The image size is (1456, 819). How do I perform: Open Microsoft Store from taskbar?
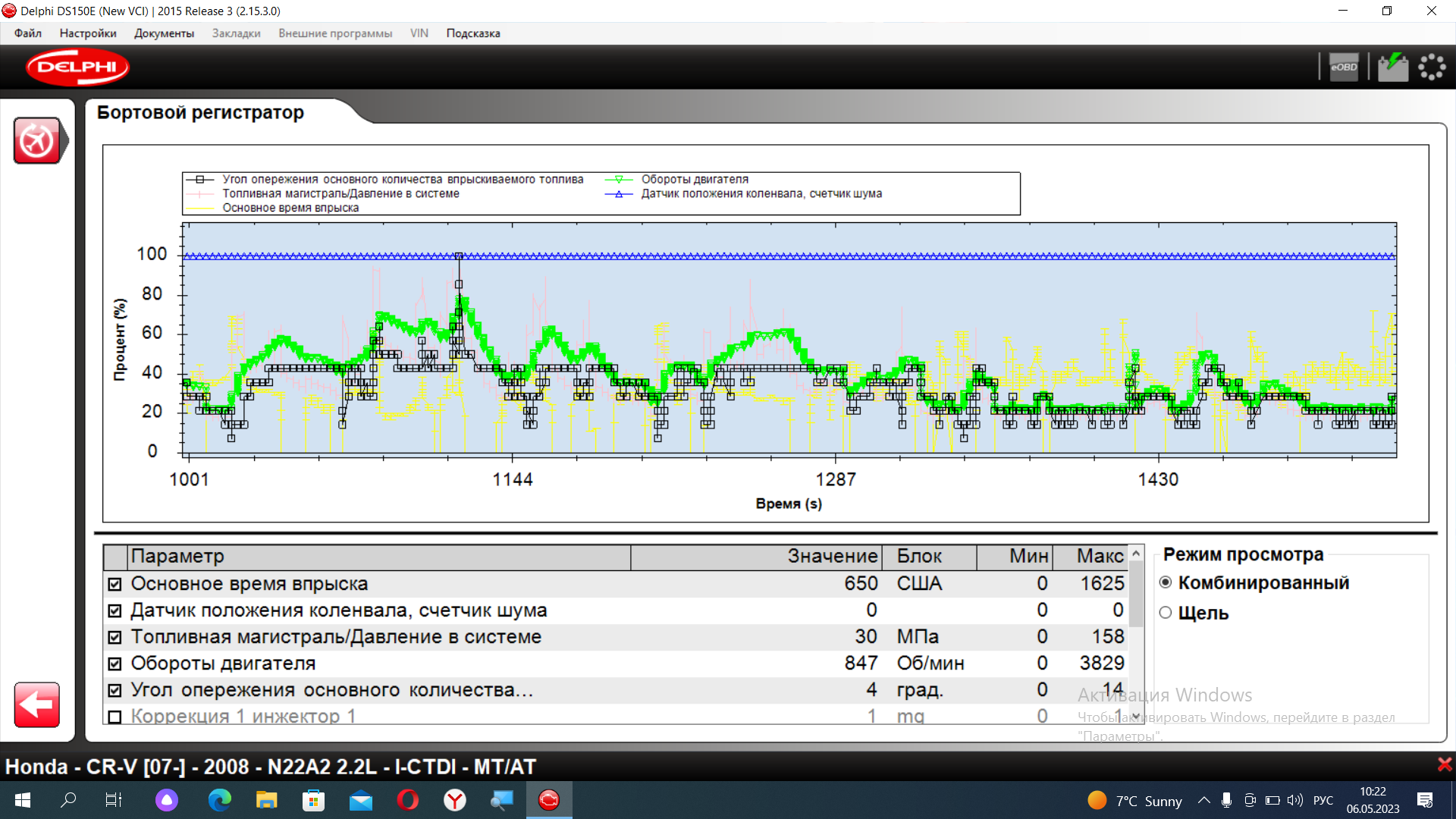[x=313, y=800]
